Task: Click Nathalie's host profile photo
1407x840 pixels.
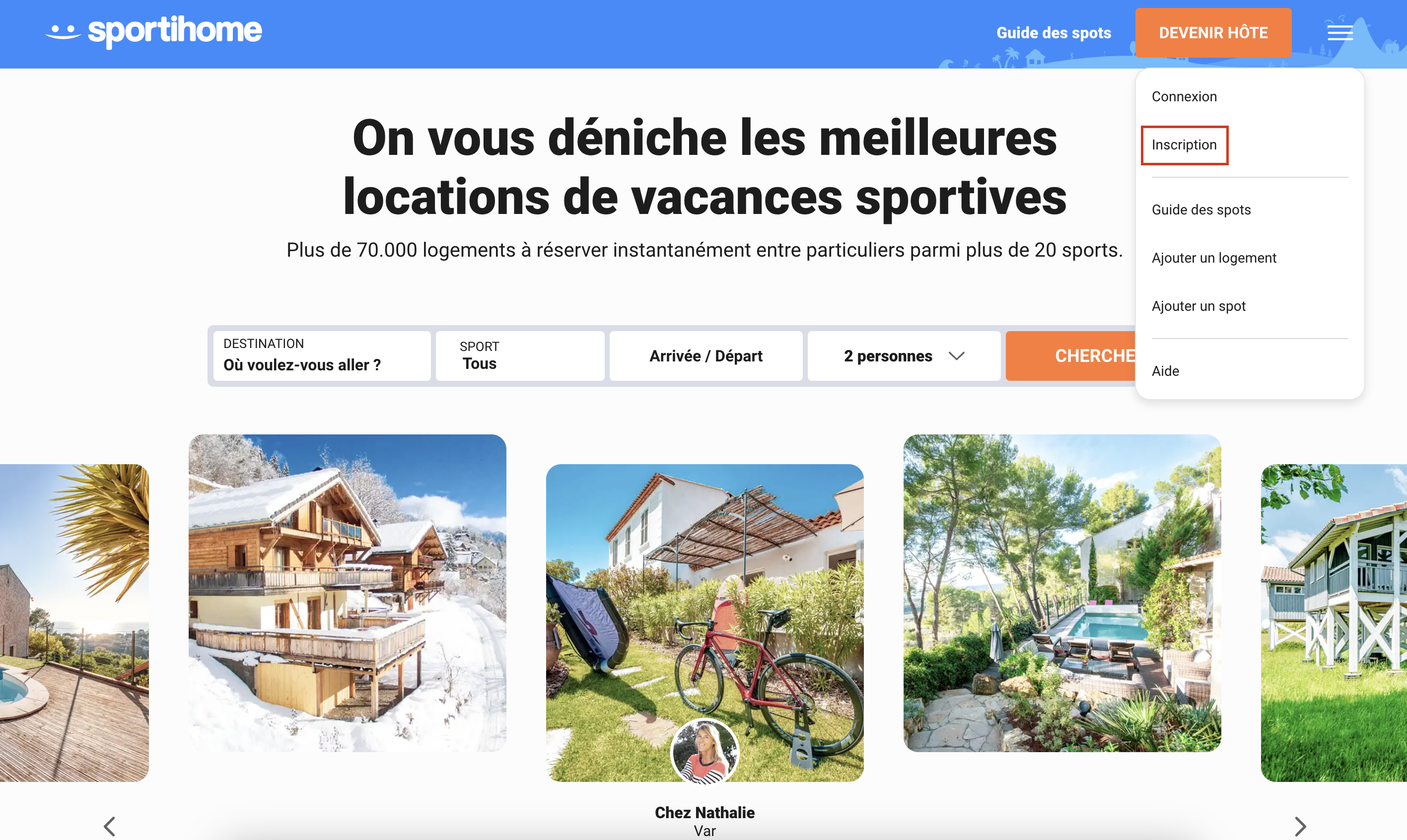Action: tap(704, 751)
